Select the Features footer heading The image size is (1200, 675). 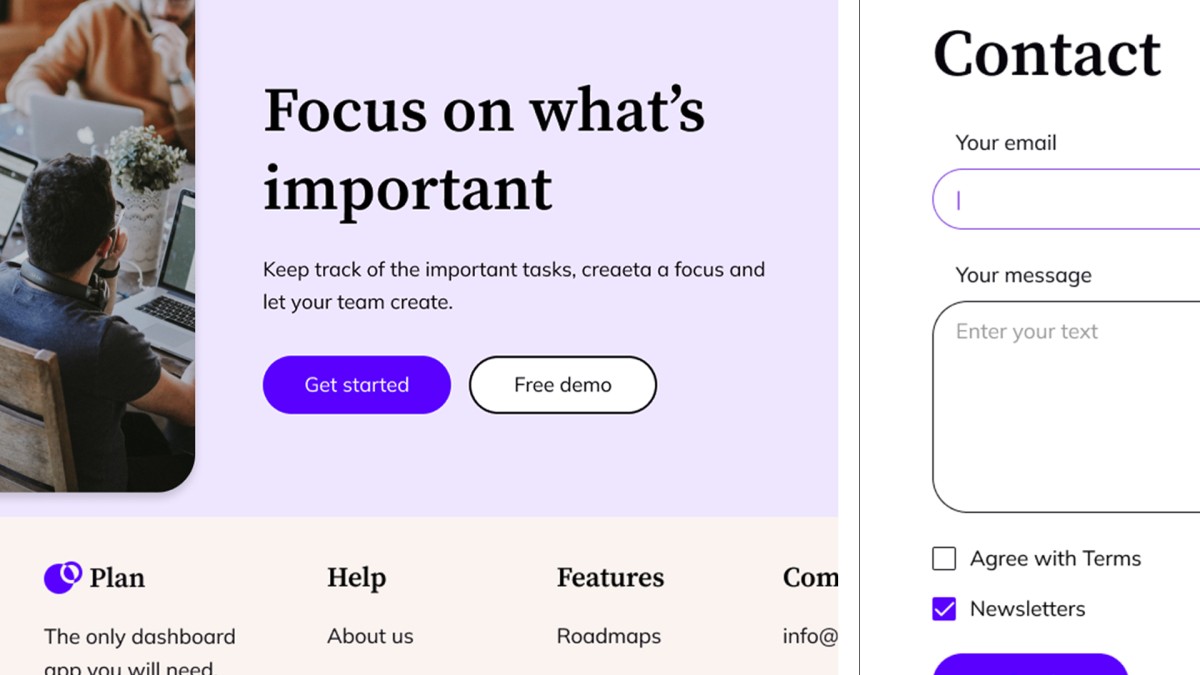(610, 578)
